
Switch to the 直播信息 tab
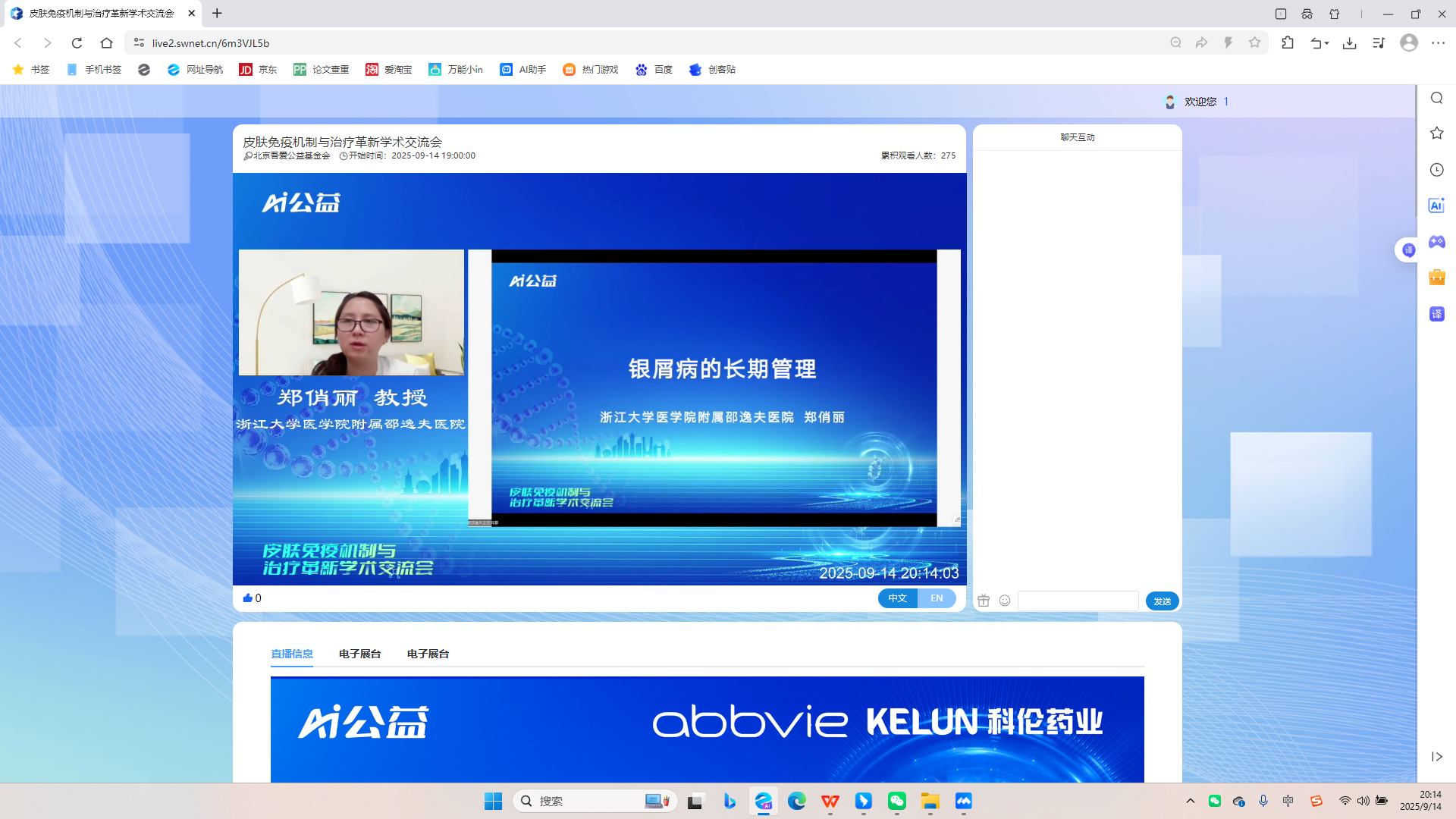click(292, 653)
